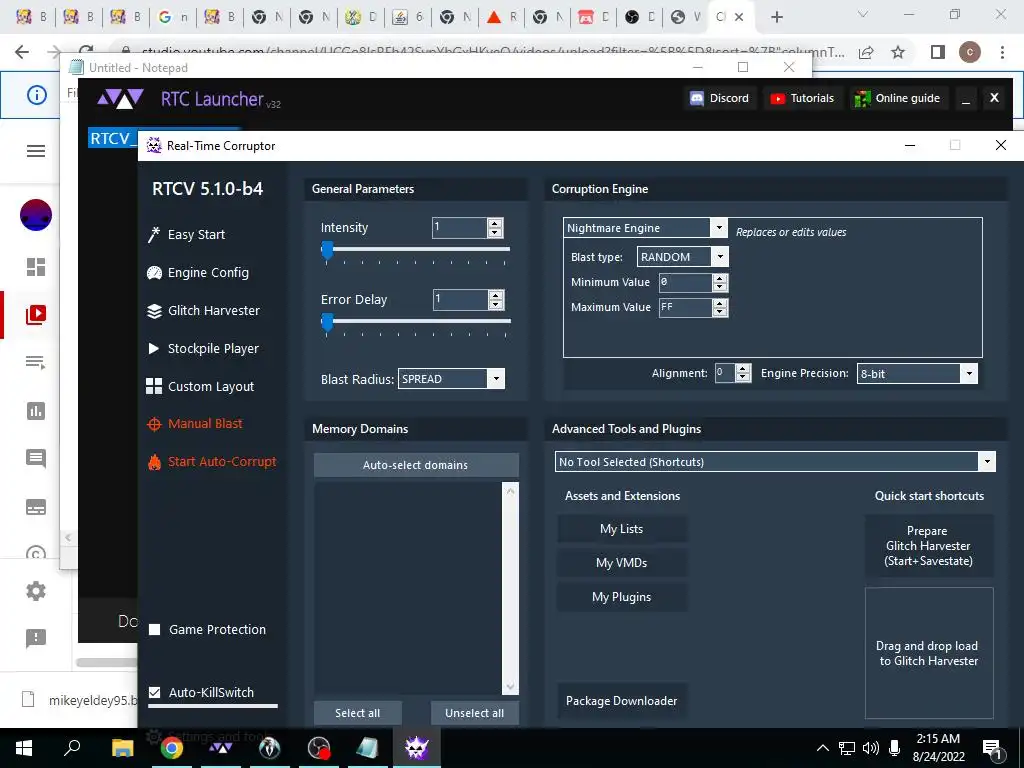Click the Minimum Value field
1024x768 pixels.
(685, 282)
